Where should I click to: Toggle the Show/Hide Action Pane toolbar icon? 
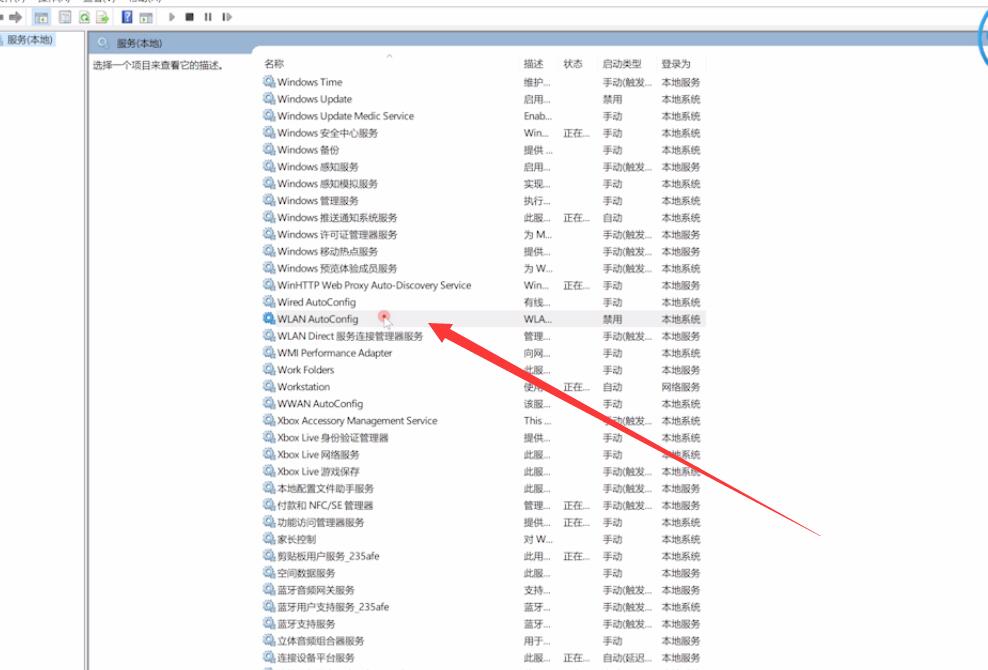pyautogui.click(x=146, y=17)
